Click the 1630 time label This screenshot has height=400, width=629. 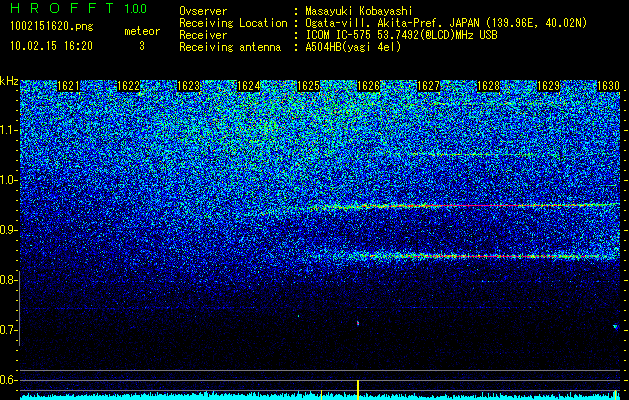click(x=609, y=86)
